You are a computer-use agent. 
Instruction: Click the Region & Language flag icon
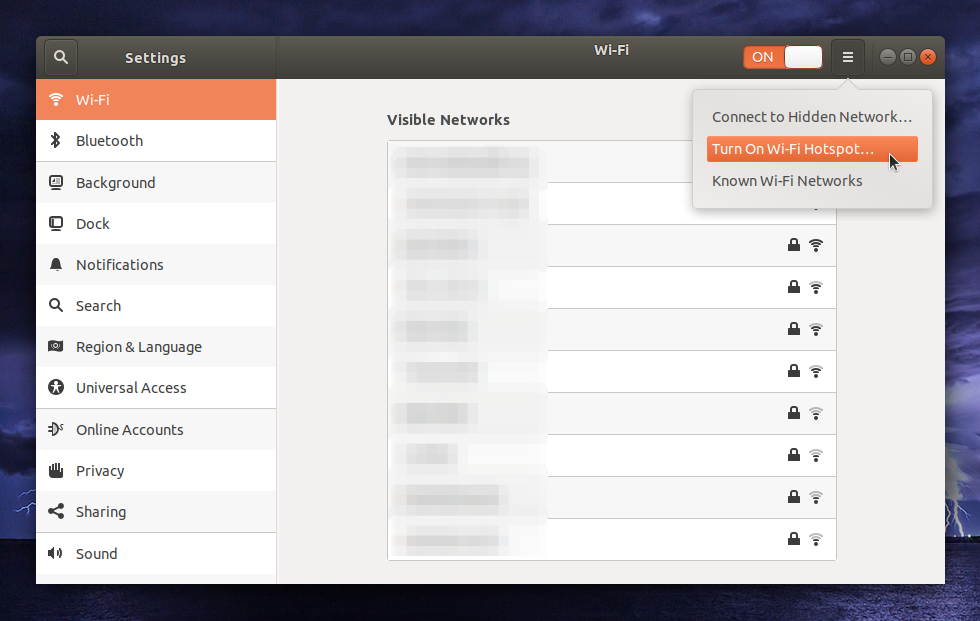(x=56, y=346)
